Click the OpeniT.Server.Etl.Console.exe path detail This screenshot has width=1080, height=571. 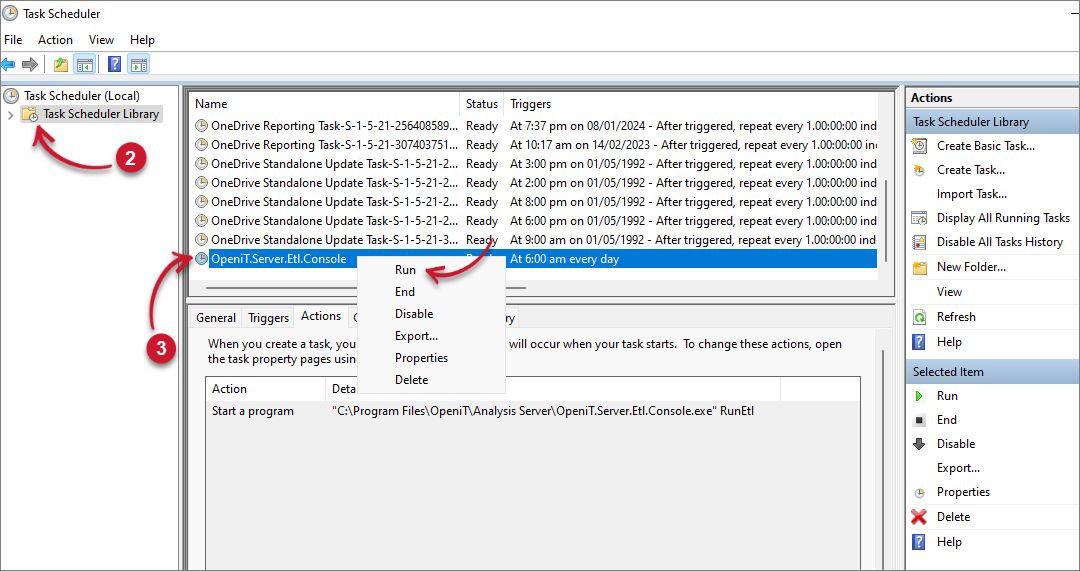[x=543, y=411]
